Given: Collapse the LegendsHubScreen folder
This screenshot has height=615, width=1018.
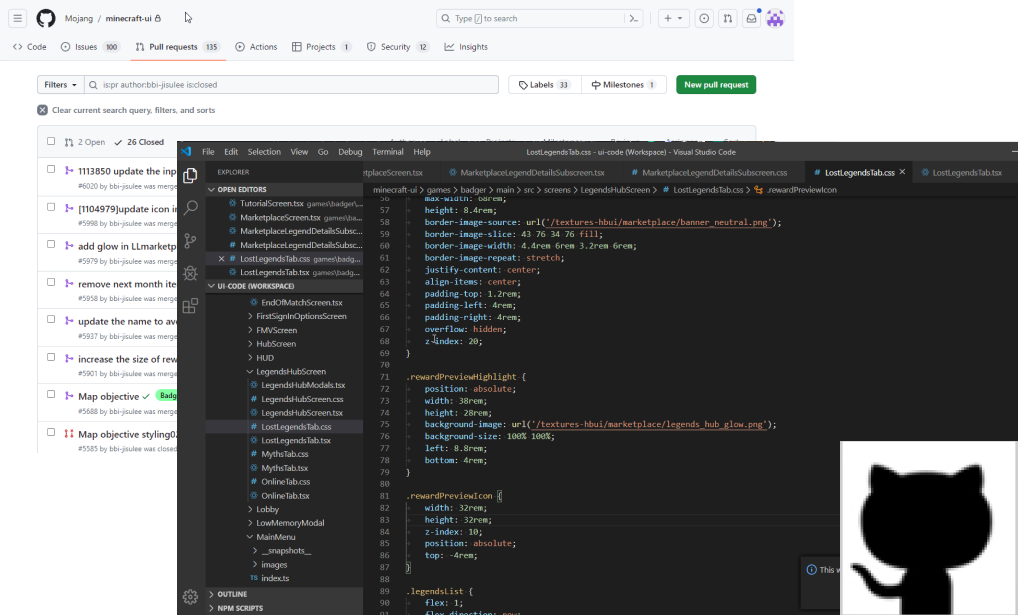Looking at the screenshot, I should (291, 371).
